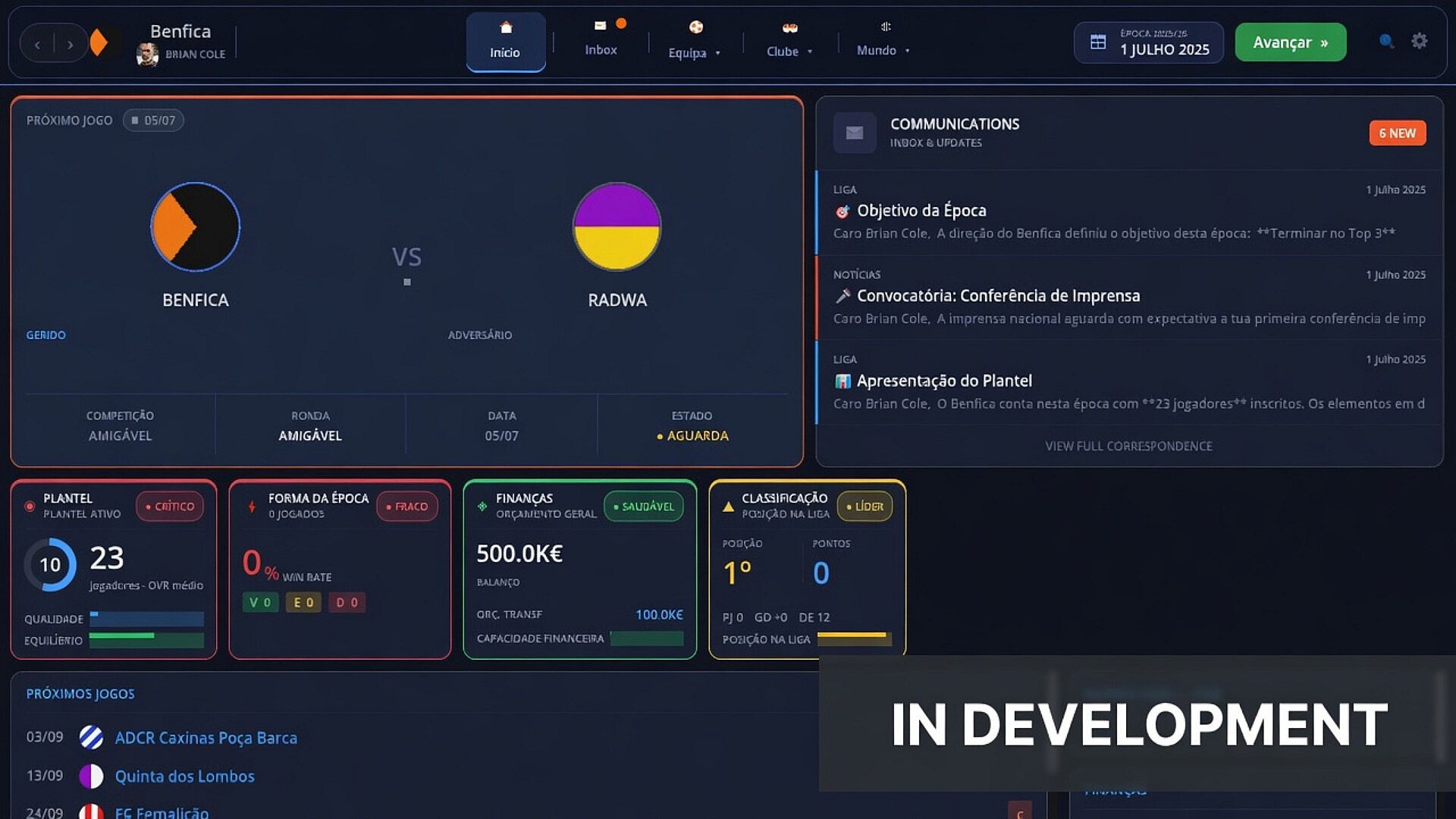Click the Qualidade progress bar
This screenshot has height=819, width=1456.
[146, 619]
